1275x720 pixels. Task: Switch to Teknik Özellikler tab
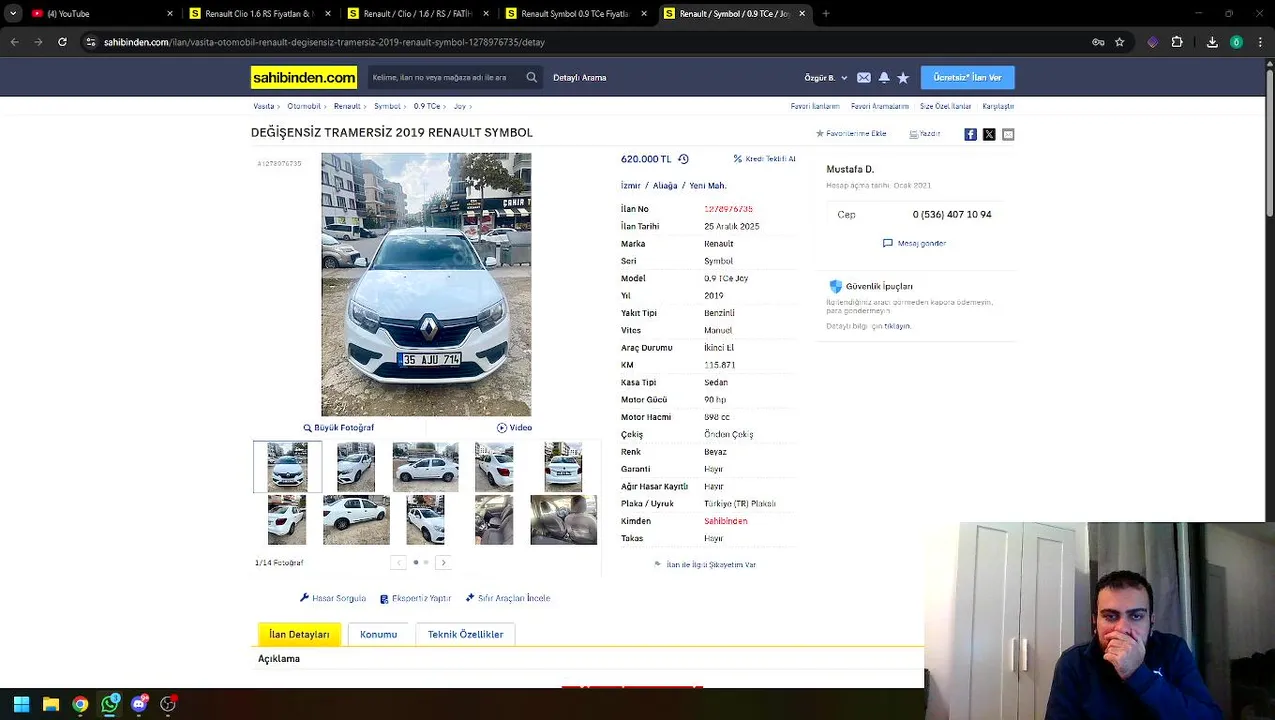point(465,634)
